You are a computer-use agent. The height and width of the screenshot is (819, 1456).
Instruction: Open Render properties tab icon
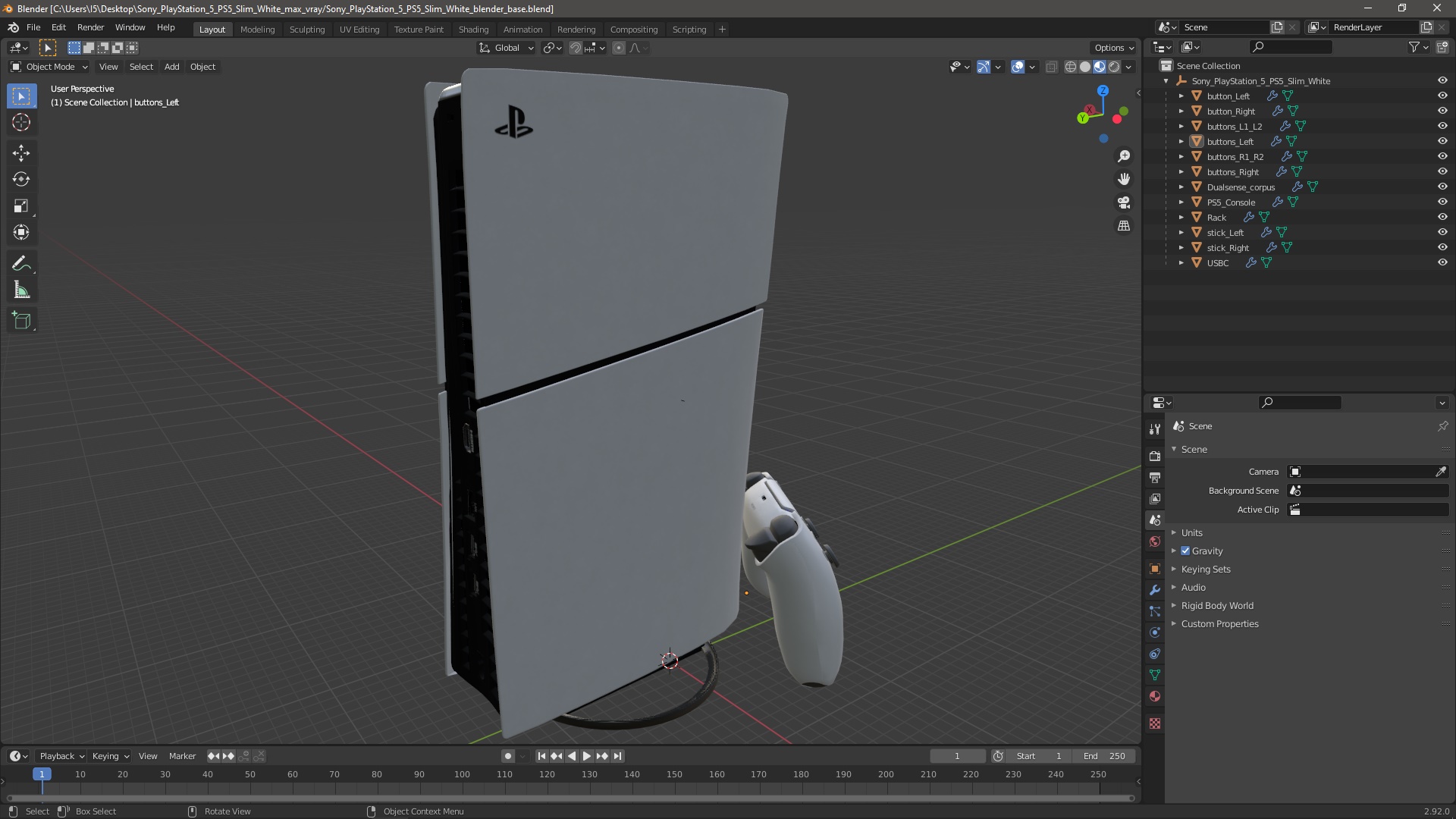(x=1155, y=457)
